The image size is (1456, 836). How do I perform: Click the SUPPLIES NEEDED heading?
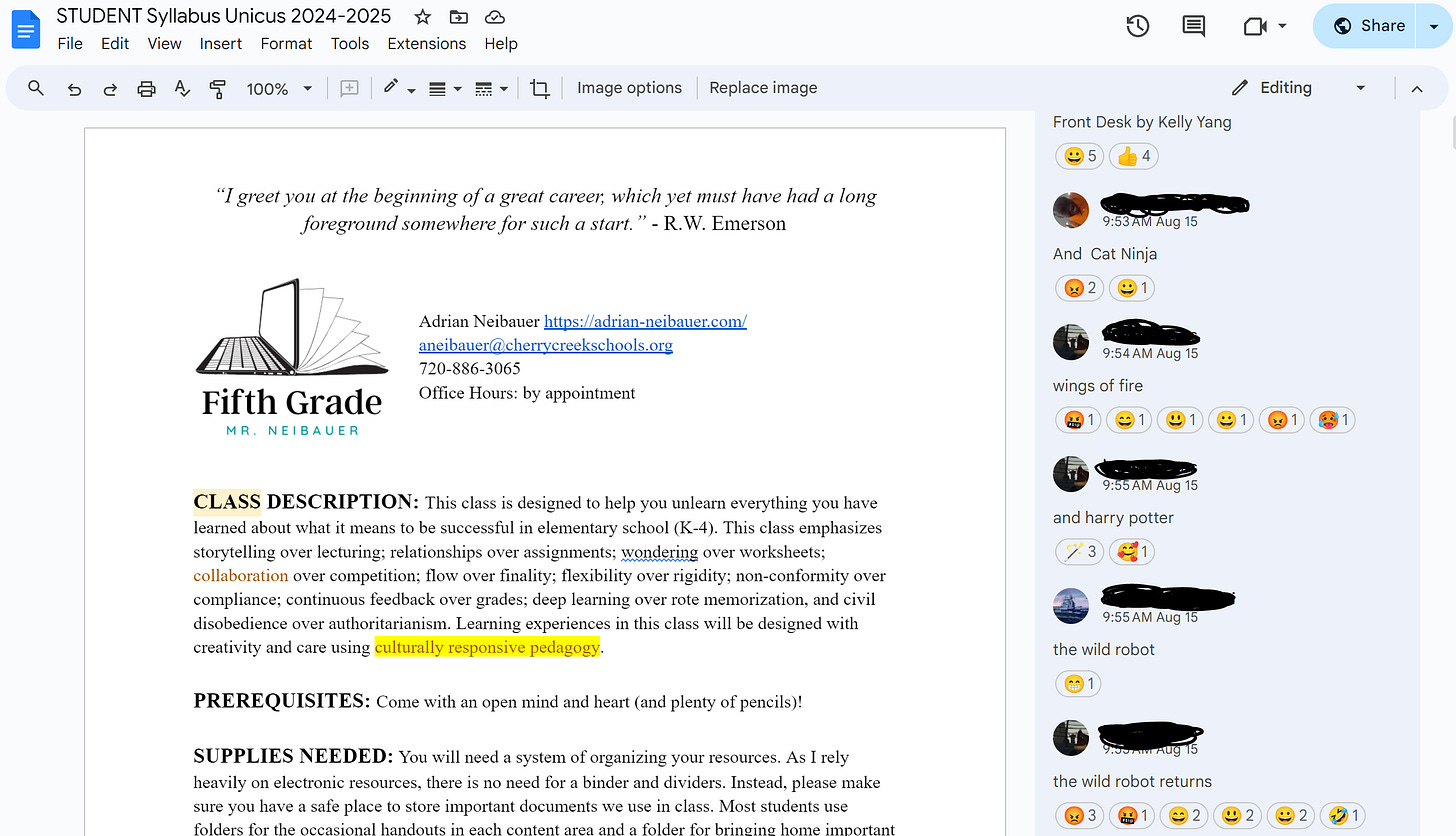293,756
